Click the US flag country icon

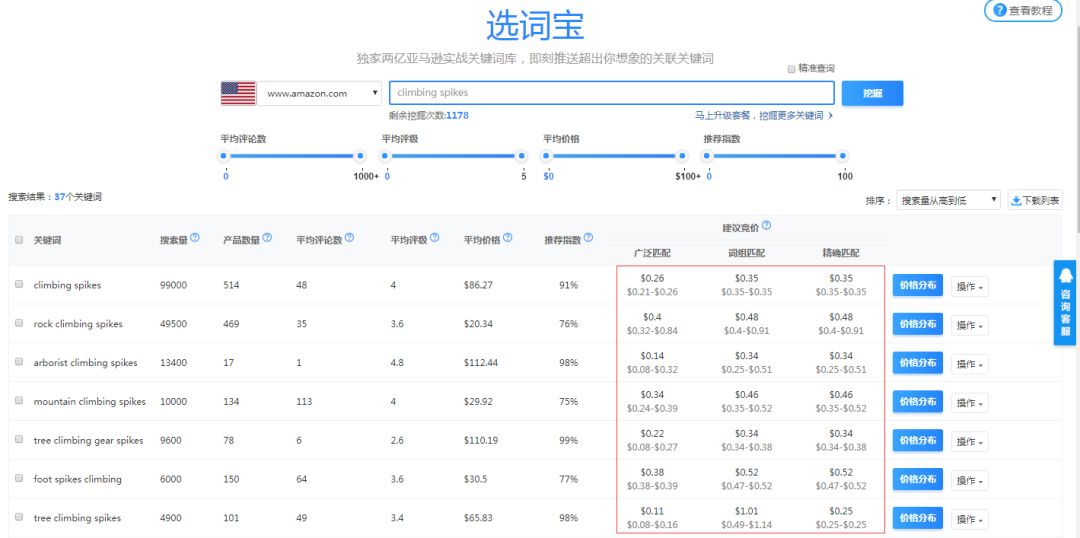coord(238,93)
